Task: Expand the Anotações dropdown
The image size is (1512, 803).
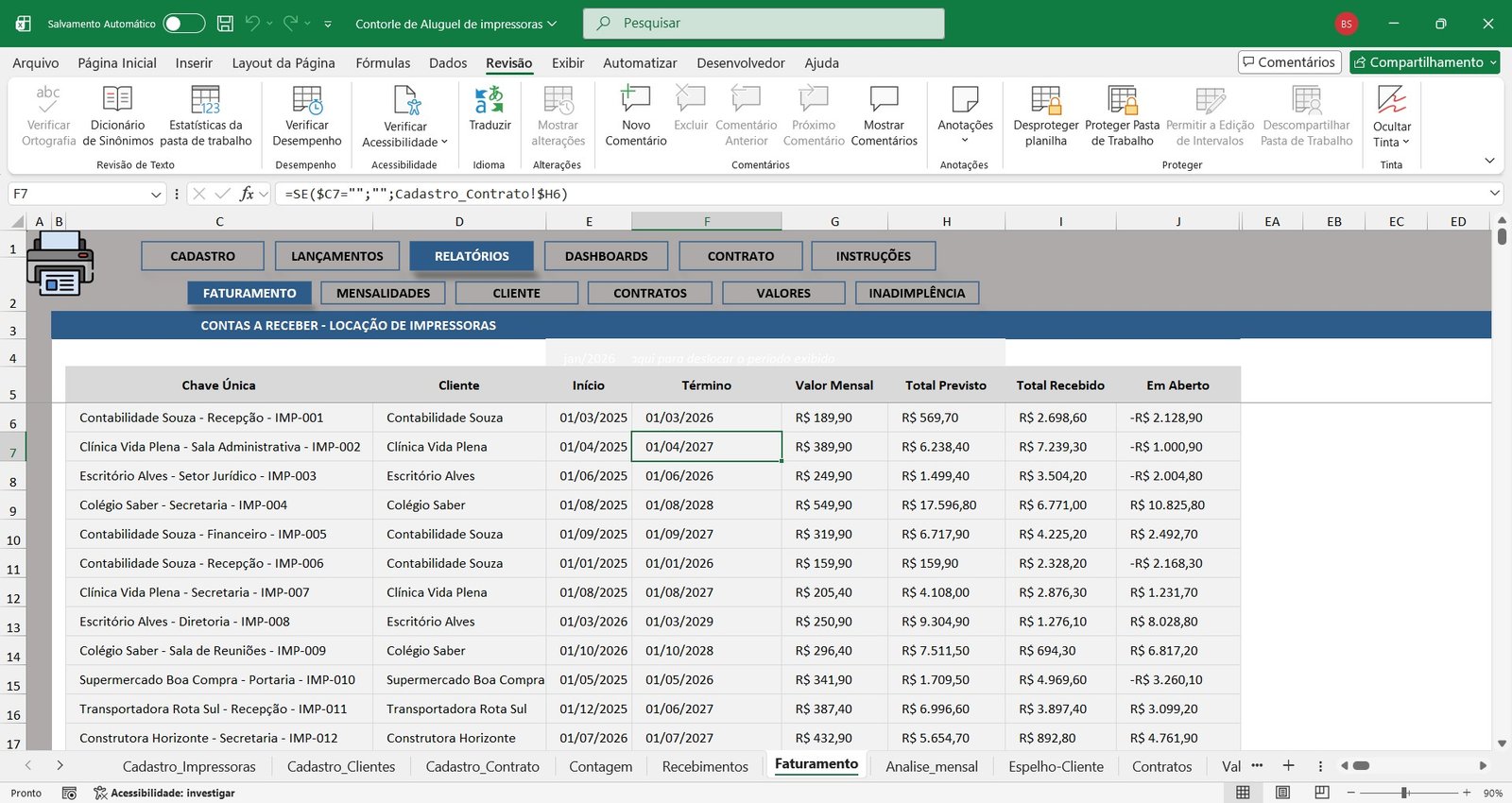Action: coord(965,141)
